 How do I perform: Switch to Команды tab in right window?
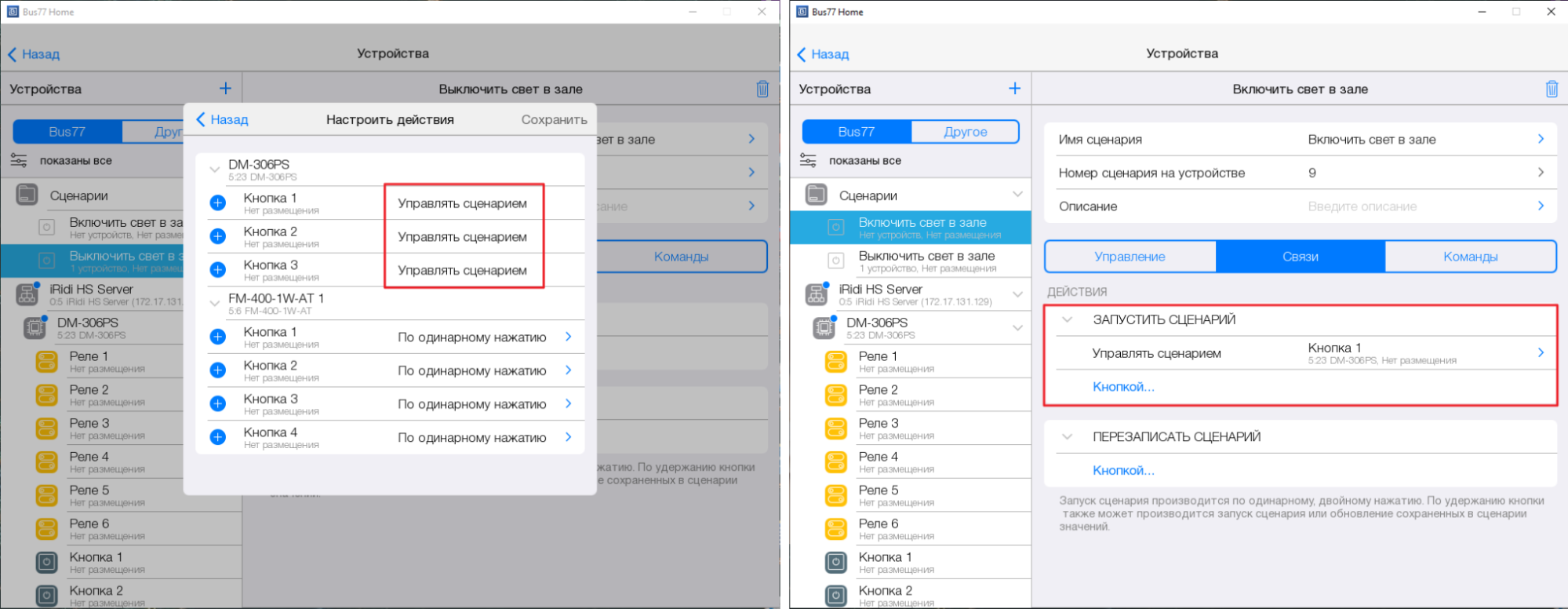[x=1470, y=257]
